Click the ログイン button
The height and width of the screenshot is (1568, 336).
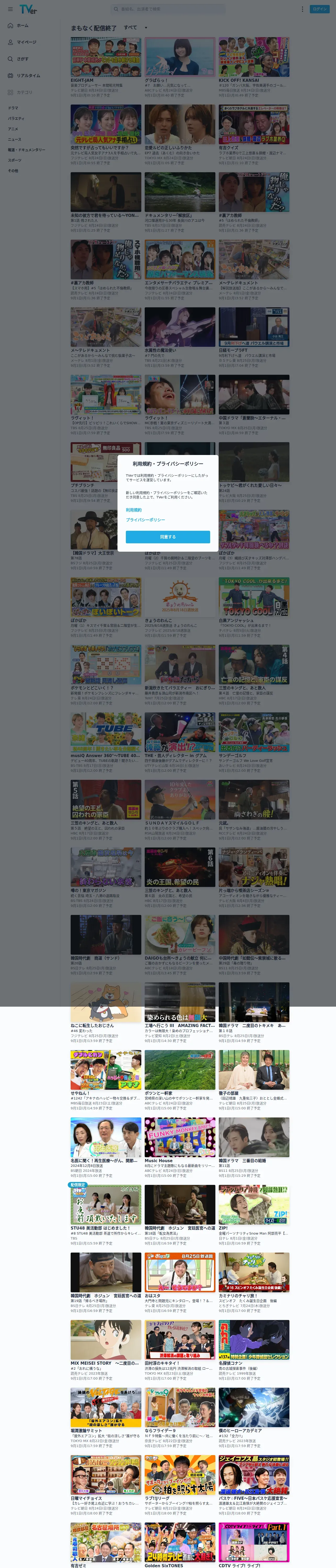[320, 9]
